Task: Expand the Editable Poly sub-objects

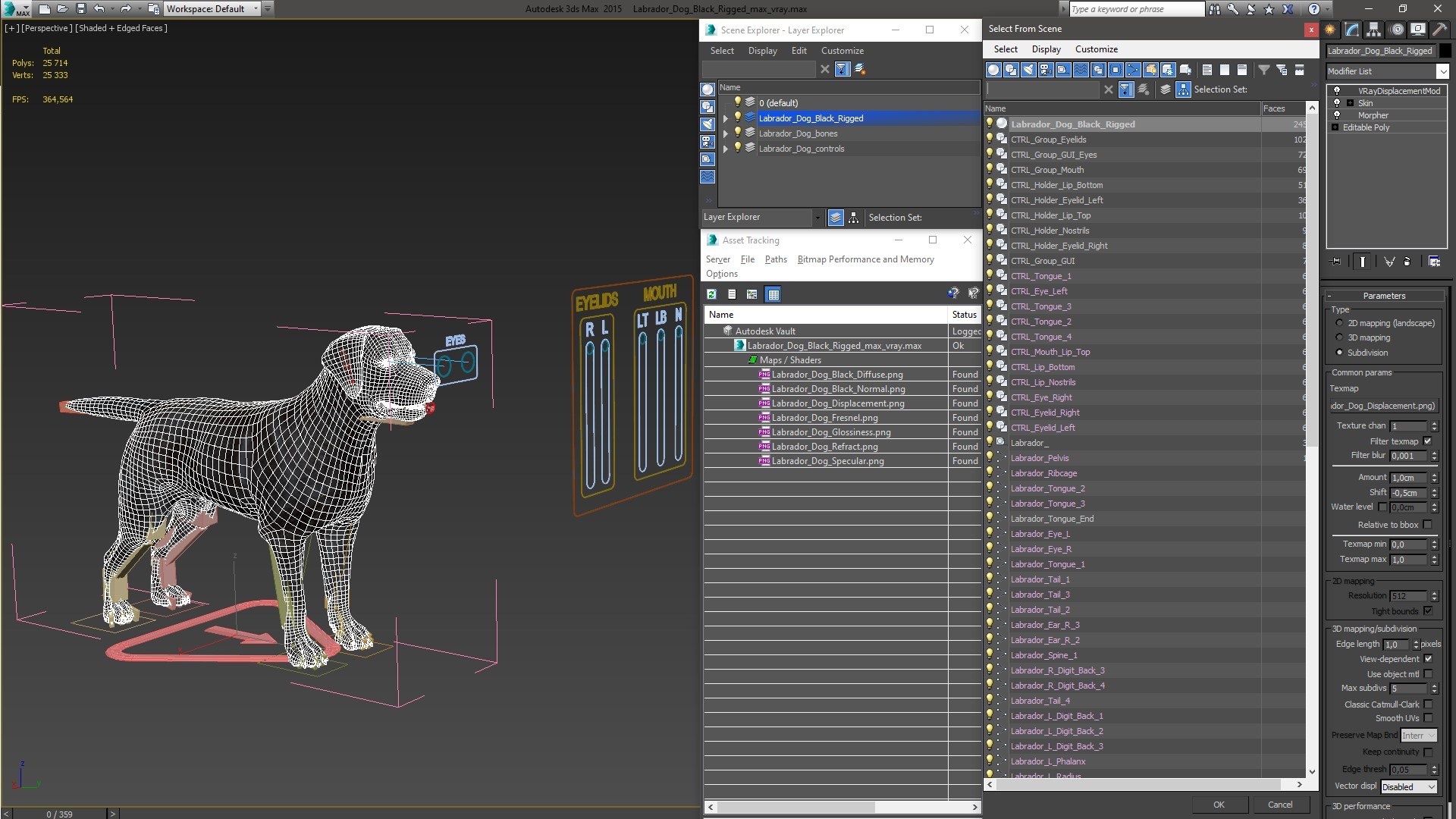Action: 1335,127
